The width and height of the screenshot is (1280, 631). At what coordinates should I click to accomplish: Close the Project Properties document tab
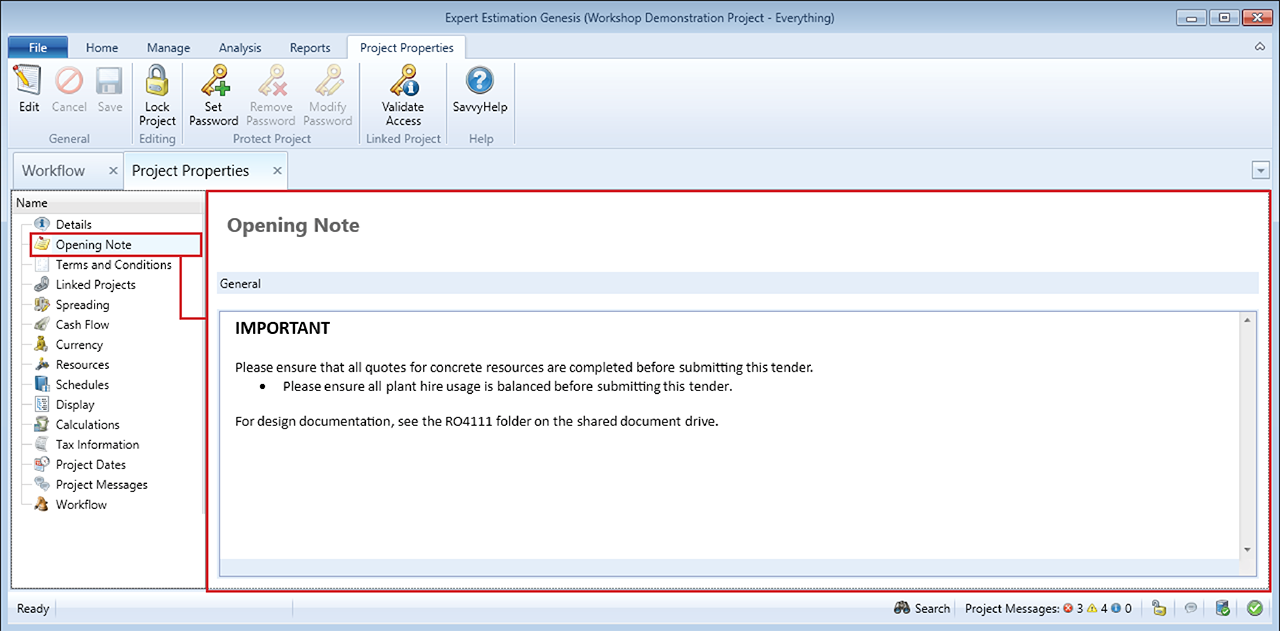click(278, 171)
